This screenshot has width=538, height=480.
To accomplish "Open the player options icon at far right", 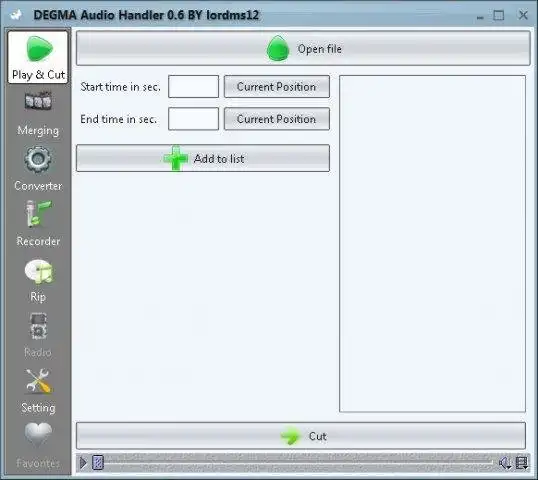I will [522, 463].
